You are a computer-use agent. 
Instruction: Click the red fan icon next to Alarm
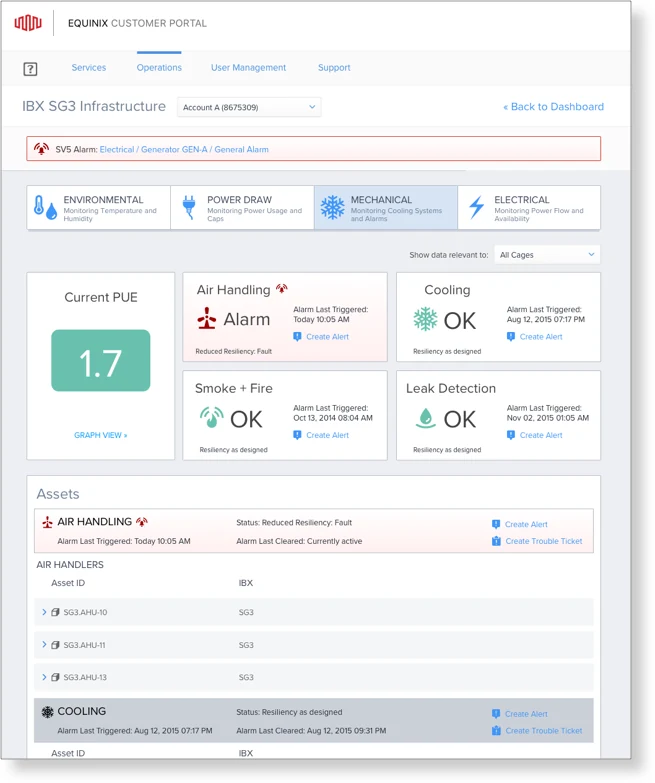(x=207, y=319)
